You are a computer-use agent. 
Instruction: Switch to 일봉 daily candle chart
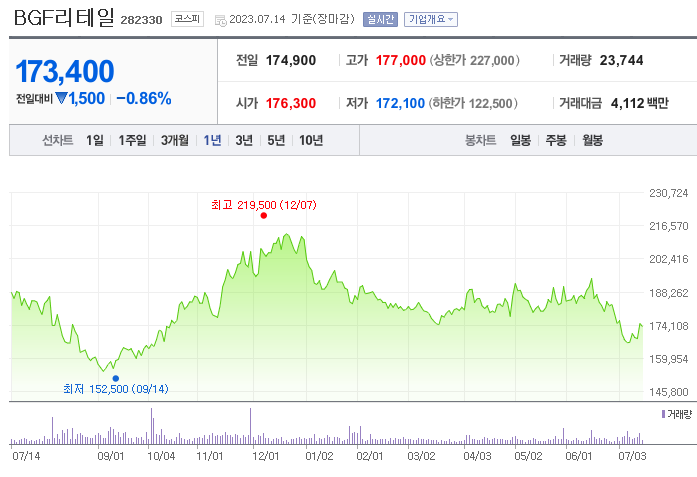tap(521, 140)
